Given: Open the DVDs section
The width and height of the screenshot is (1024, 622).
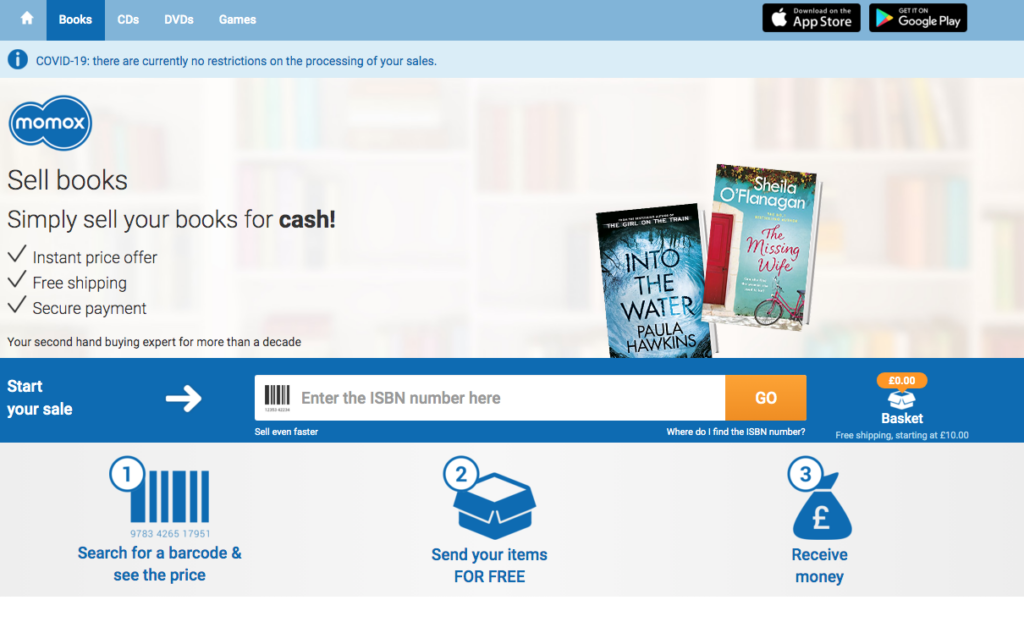Looking at the screenshot, I should pos(179,20).
